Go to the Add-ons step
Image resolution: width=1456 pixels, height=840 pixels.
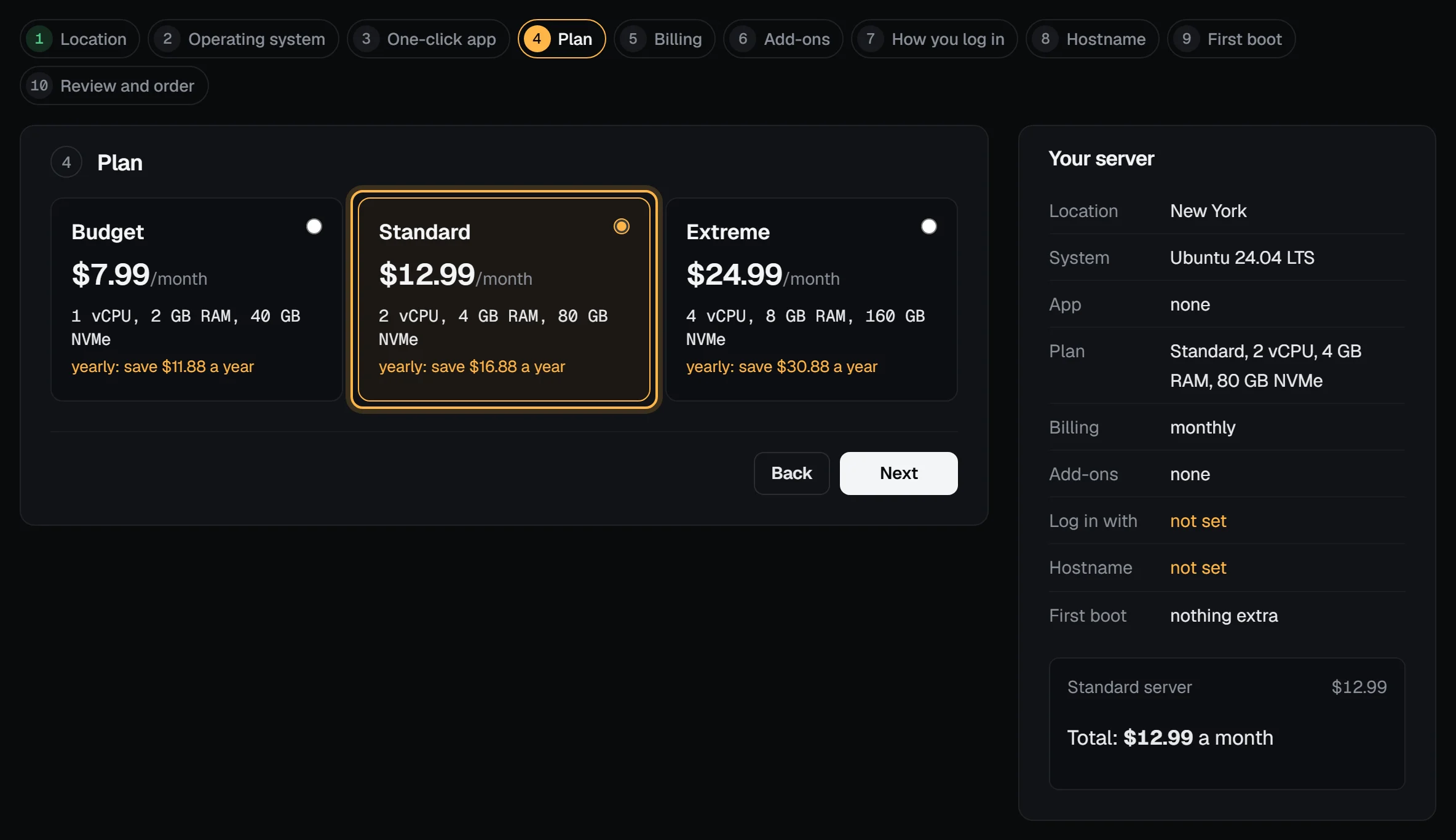click(783, 39)
